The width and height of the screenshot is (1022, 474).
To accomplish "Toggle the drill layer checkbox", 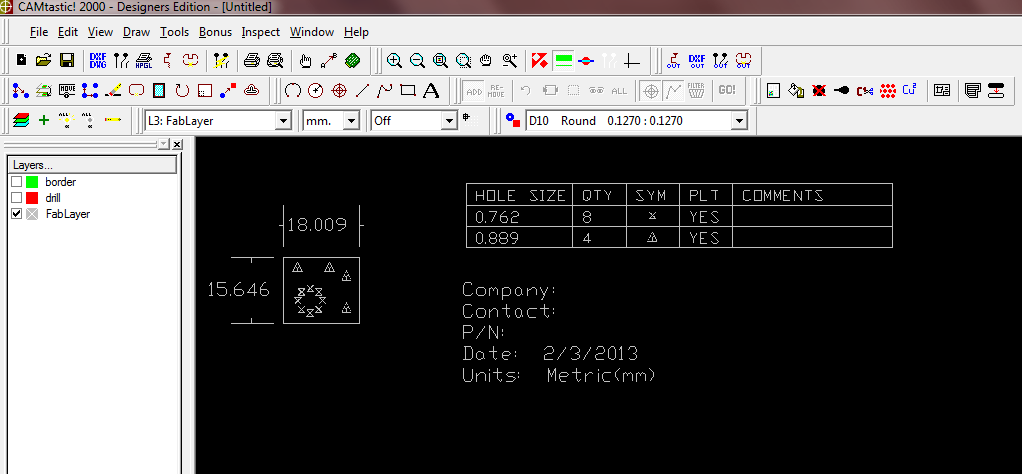I will pos(17,198).
